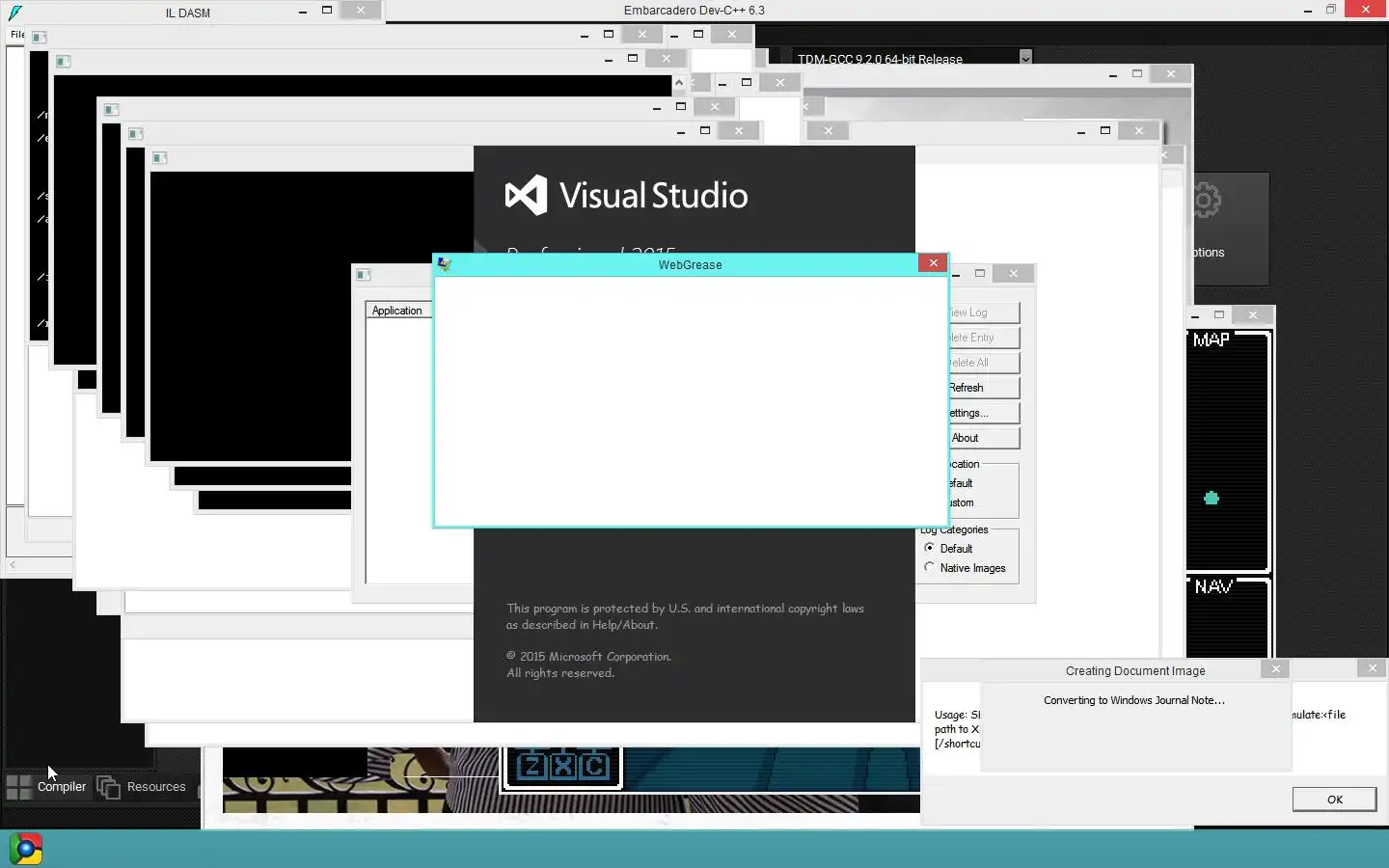This screenshot has height=868, width=1389.
Task: Close the Creating Document Image dialog
Action: click(1275, 668)
